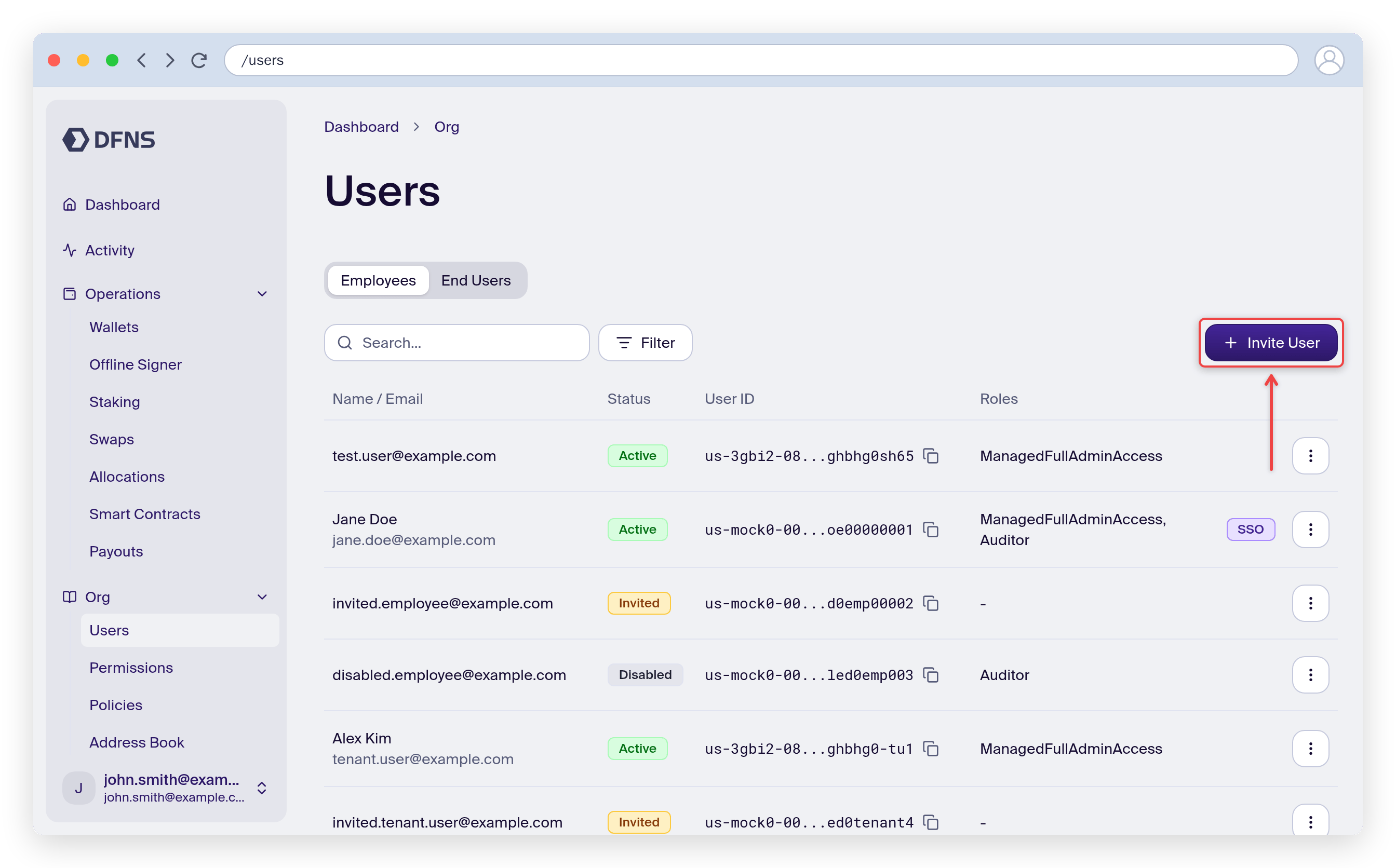Open Payouts in the sidebar
The image size is (1396, 868).
[116, 551]
